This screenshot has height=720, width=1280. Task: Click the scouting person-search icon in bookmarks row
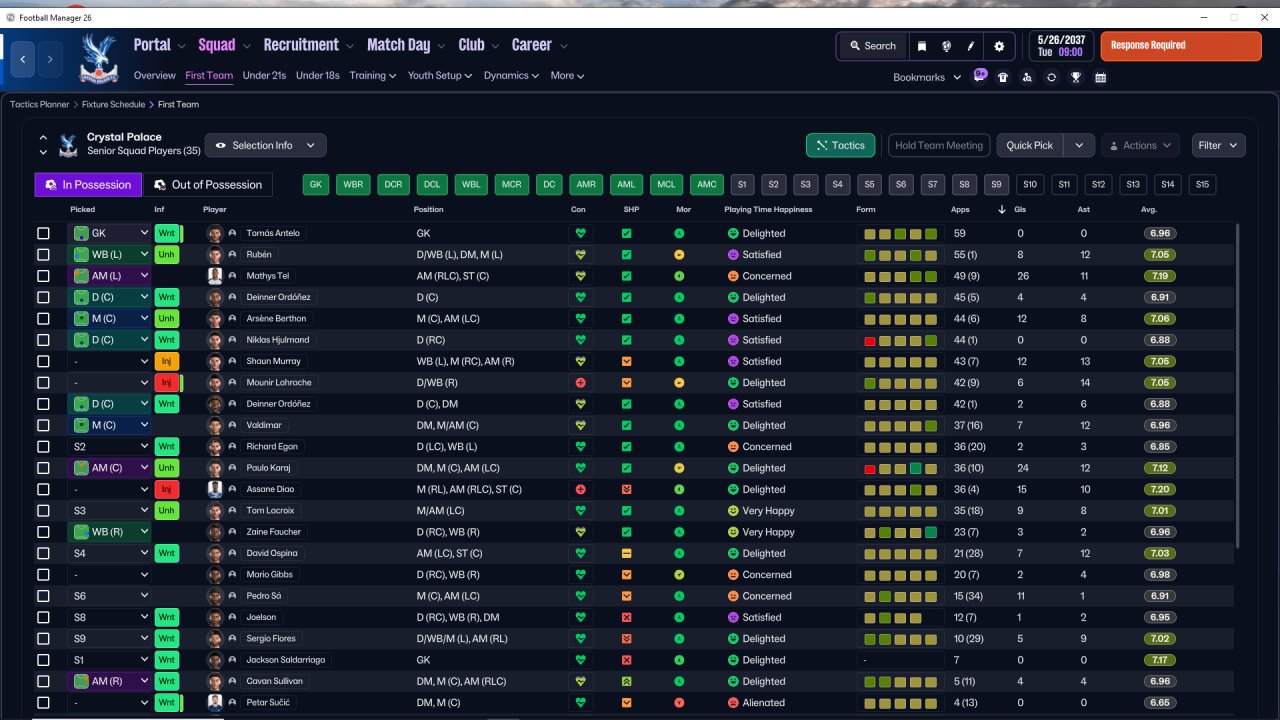tap(1027, 77)
